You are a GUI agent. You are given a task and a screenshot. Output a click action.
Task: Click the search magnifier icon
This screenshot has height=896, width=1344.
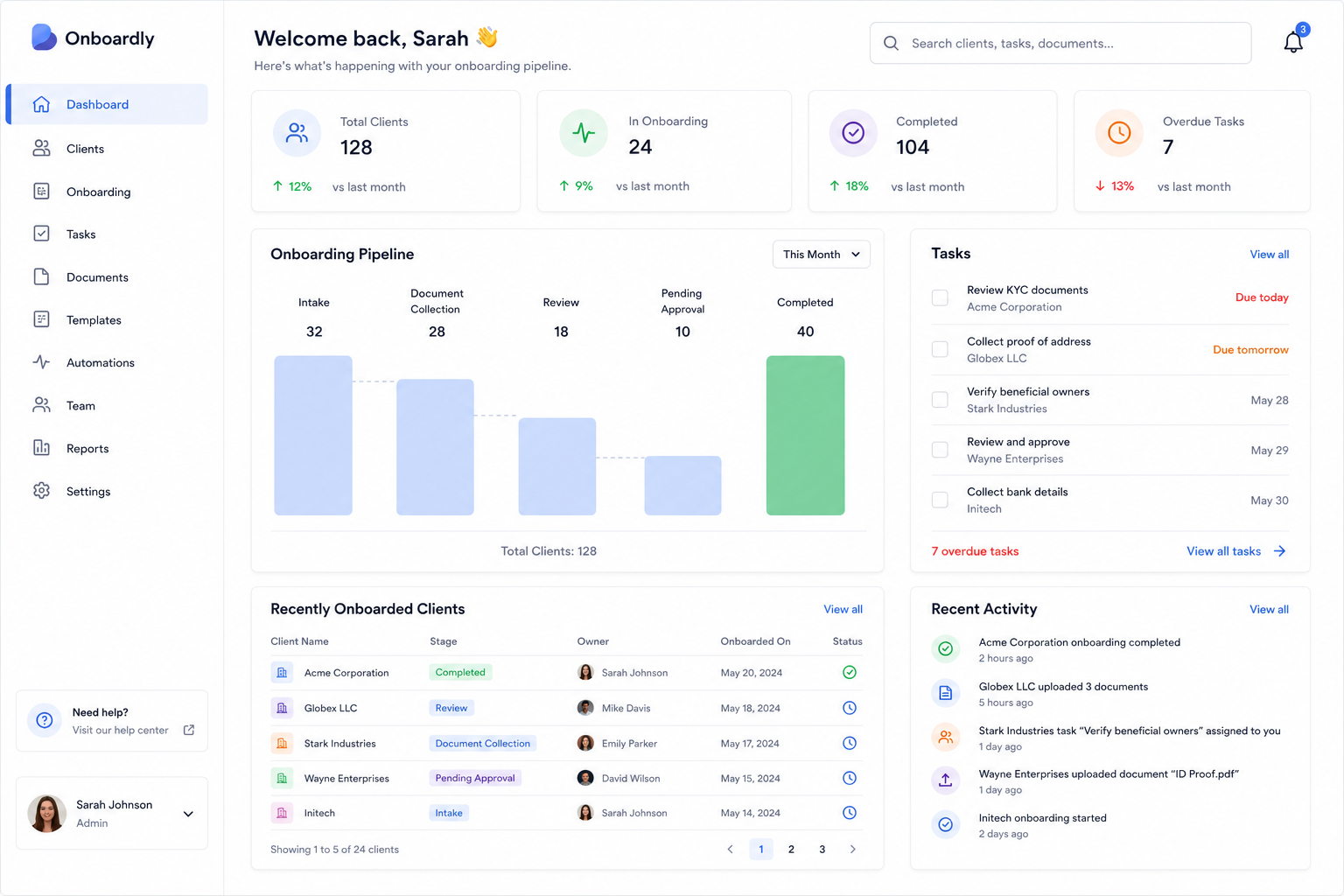[x=891, y=43]
